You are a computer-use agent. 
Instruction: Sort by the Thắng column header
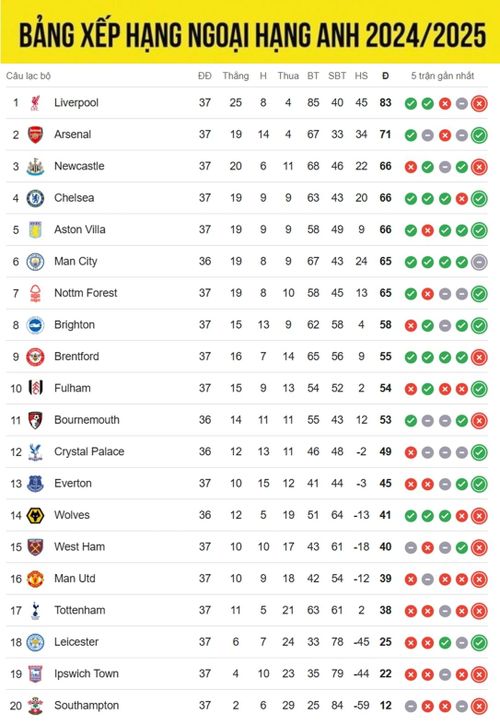point(235,75)
